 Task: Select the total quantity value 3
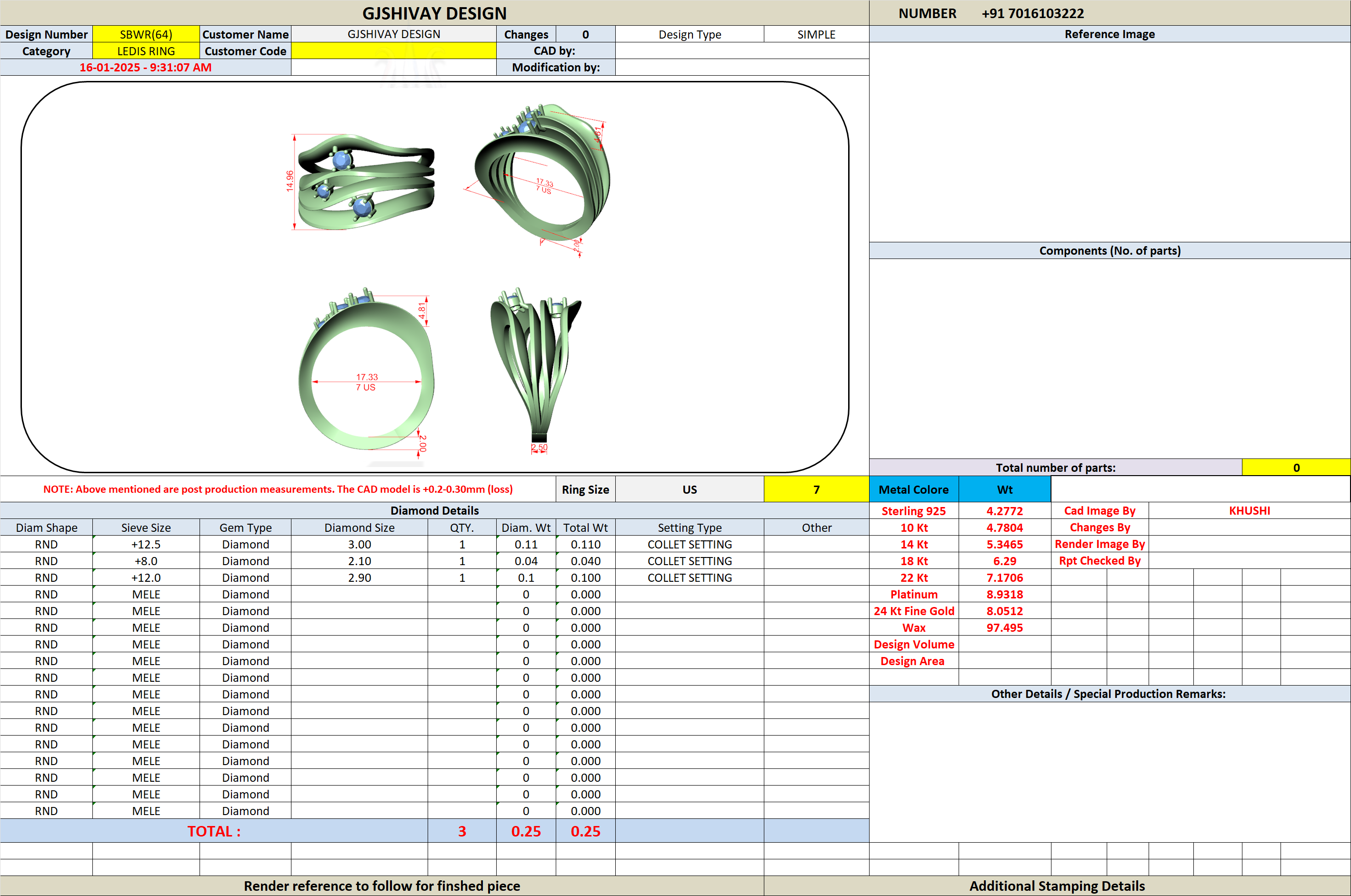(x=462, y=831)
